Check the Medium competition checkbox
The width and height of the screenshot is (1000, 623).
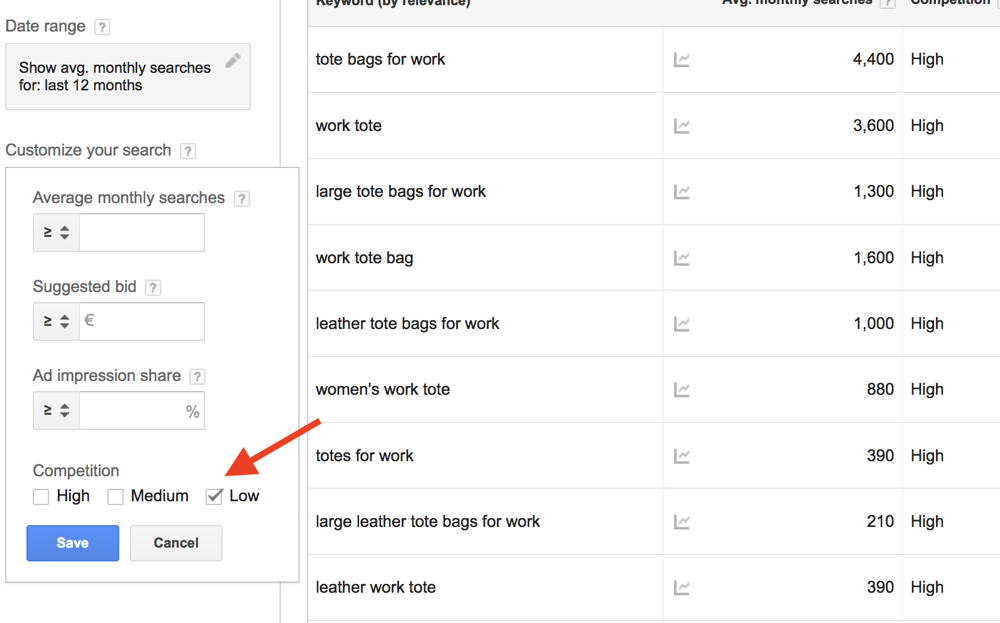116,497
